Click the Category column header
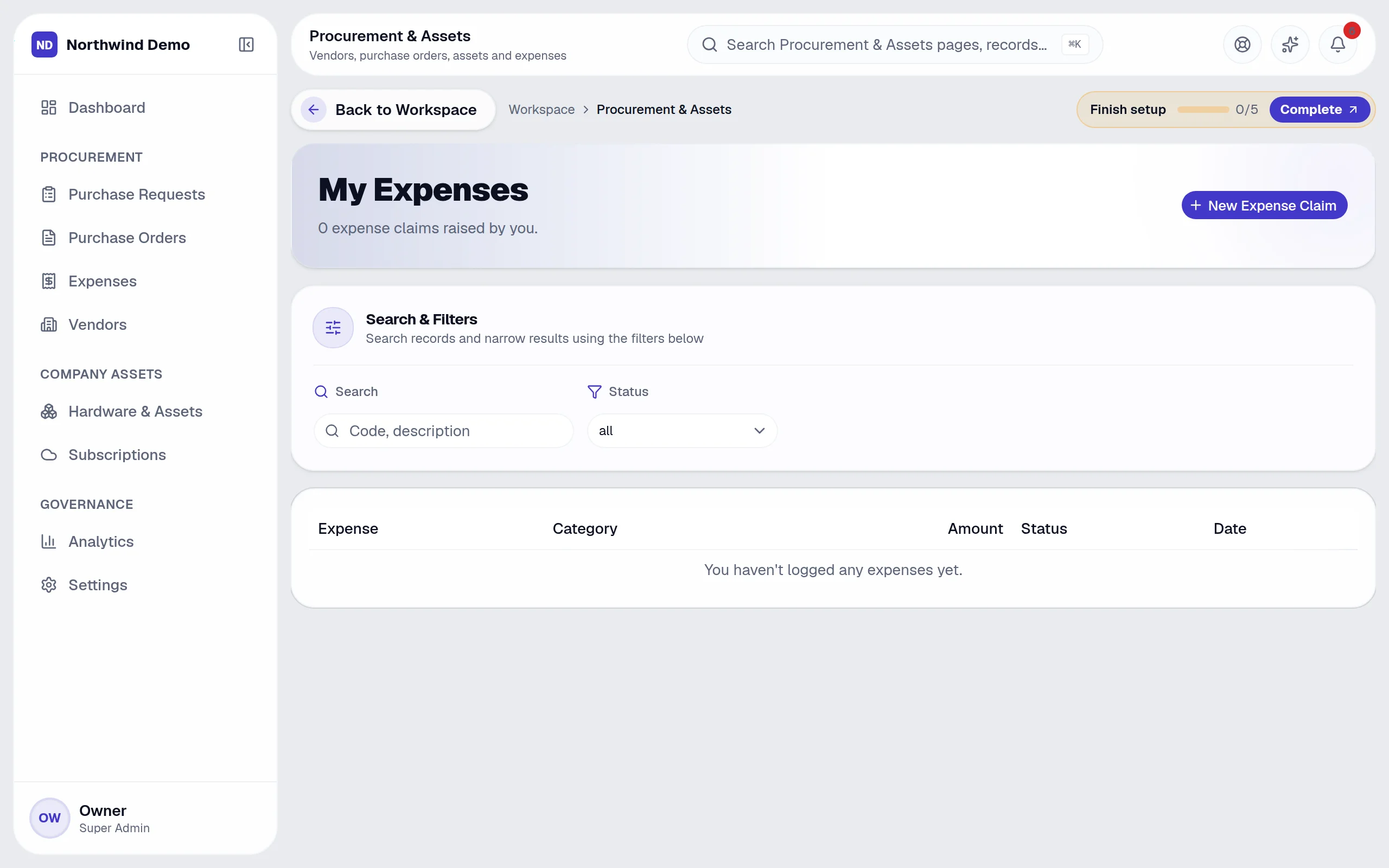The image size is (1389, 868). point(584,529)
